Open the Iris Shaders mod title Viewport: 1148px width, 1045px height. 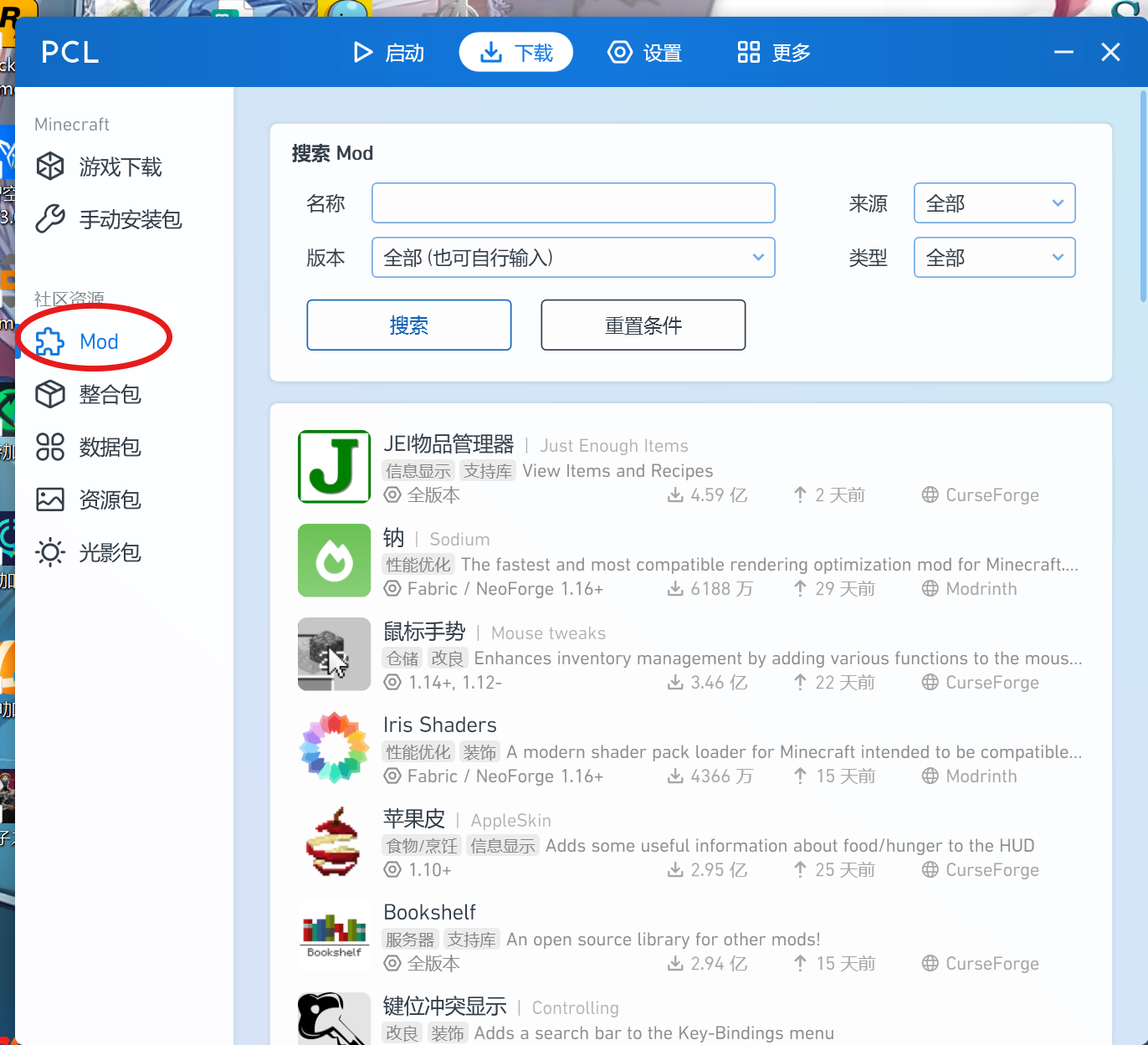[440, 725]
